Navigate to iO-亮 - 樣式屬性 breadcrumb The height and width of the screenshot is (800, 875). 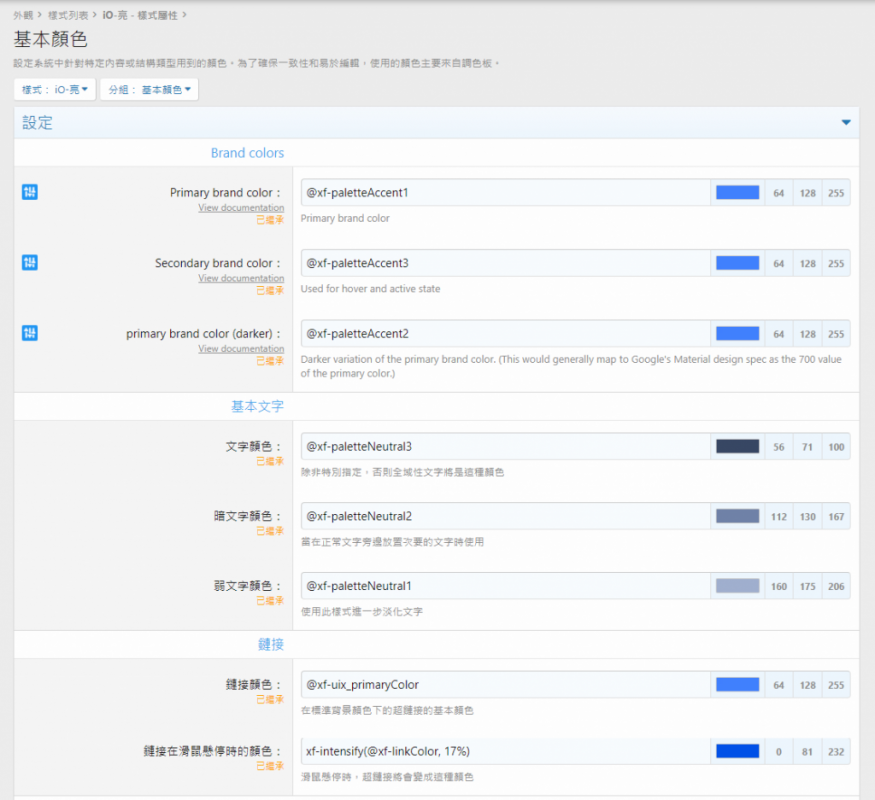(140, 15)
